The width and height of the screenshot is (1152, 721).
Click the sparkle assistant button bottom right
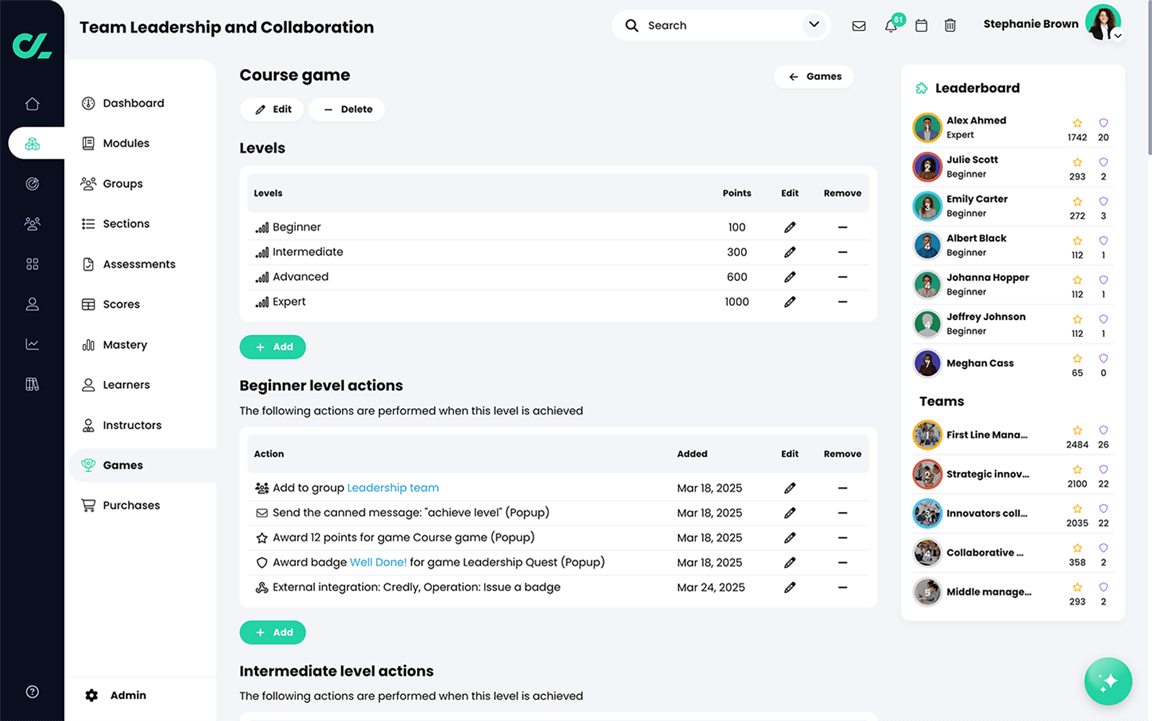click(x=1108, y=681)
